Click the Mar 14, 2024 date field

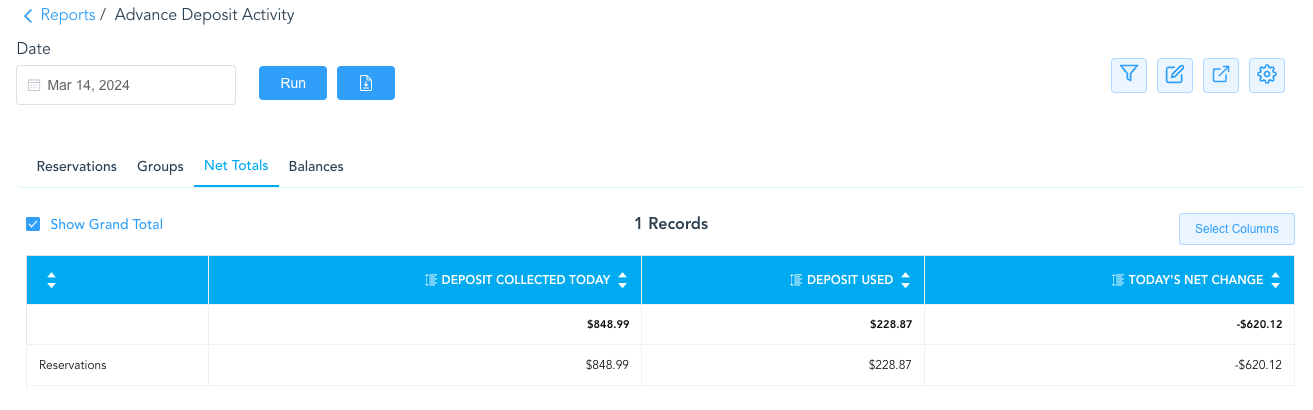[126, 85]
